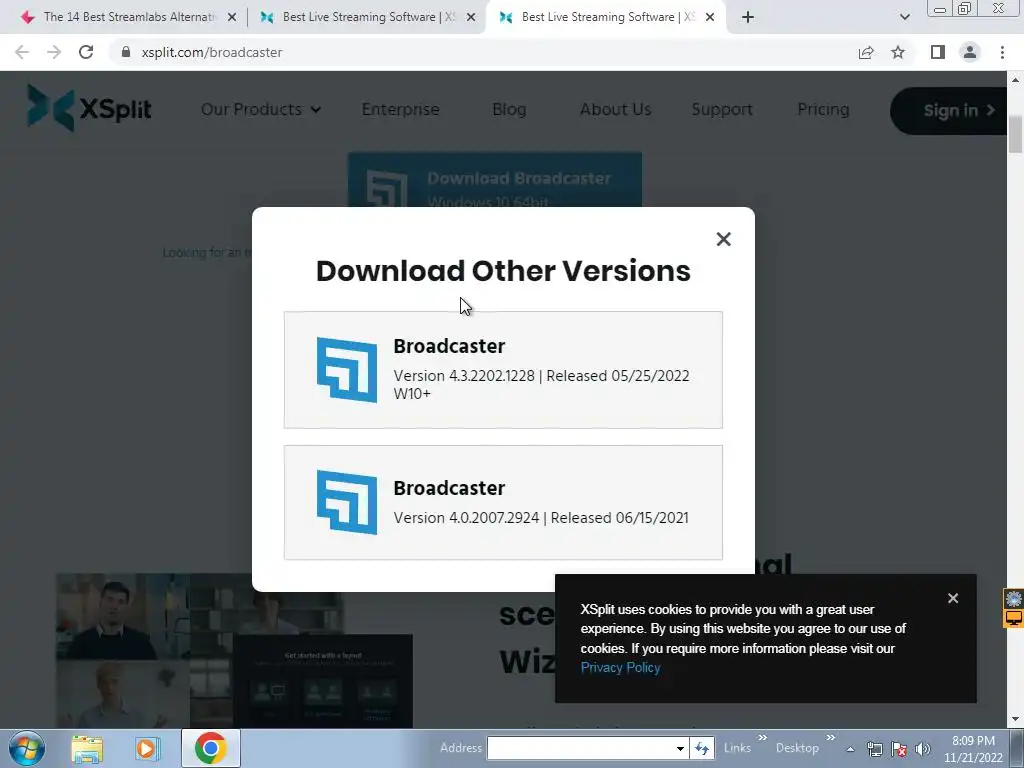
Task: Open a new browser tab
Action: (748, 17)
